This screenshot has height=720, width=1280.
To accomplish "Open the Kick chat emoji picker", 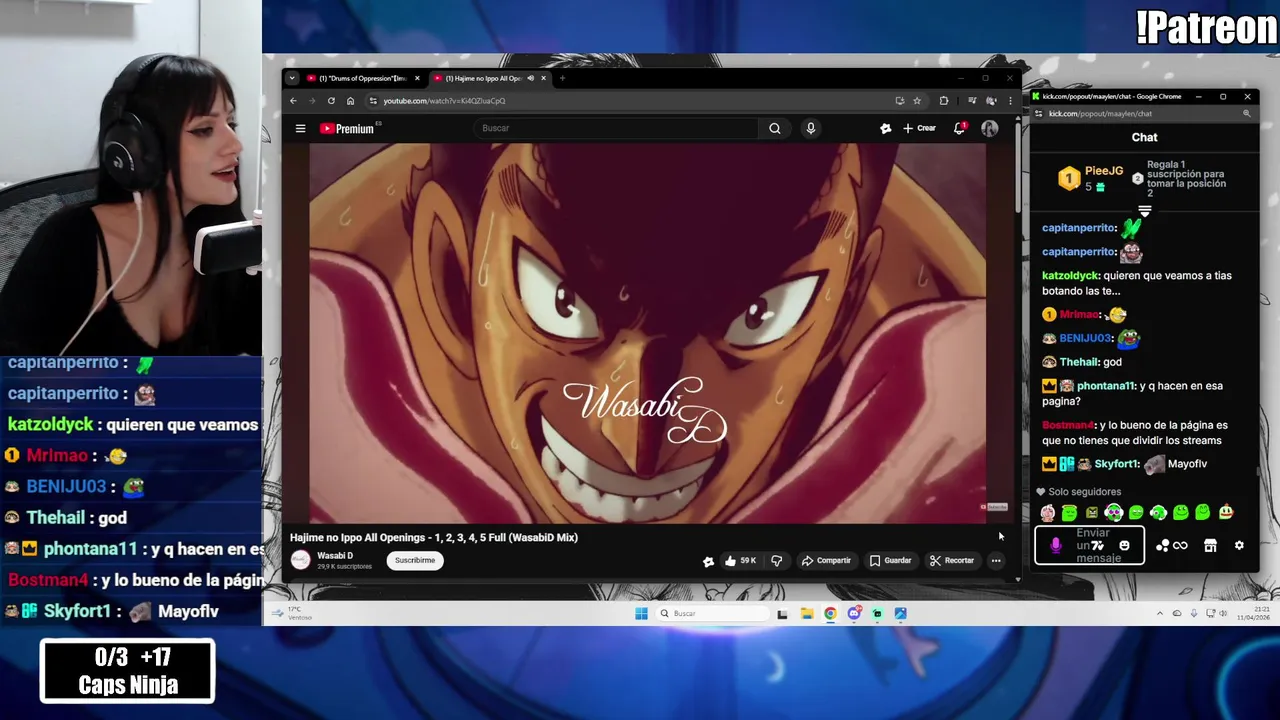I will [1124, 546].
